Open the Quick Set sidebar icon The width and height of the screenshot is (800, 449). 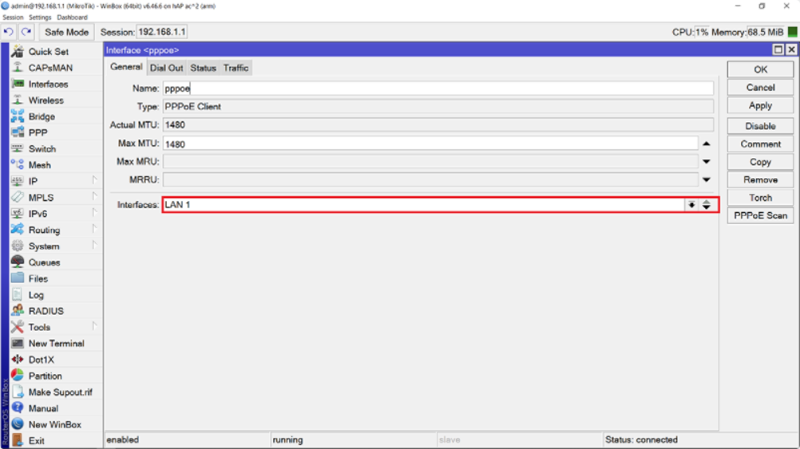click(x=17, y=51)
